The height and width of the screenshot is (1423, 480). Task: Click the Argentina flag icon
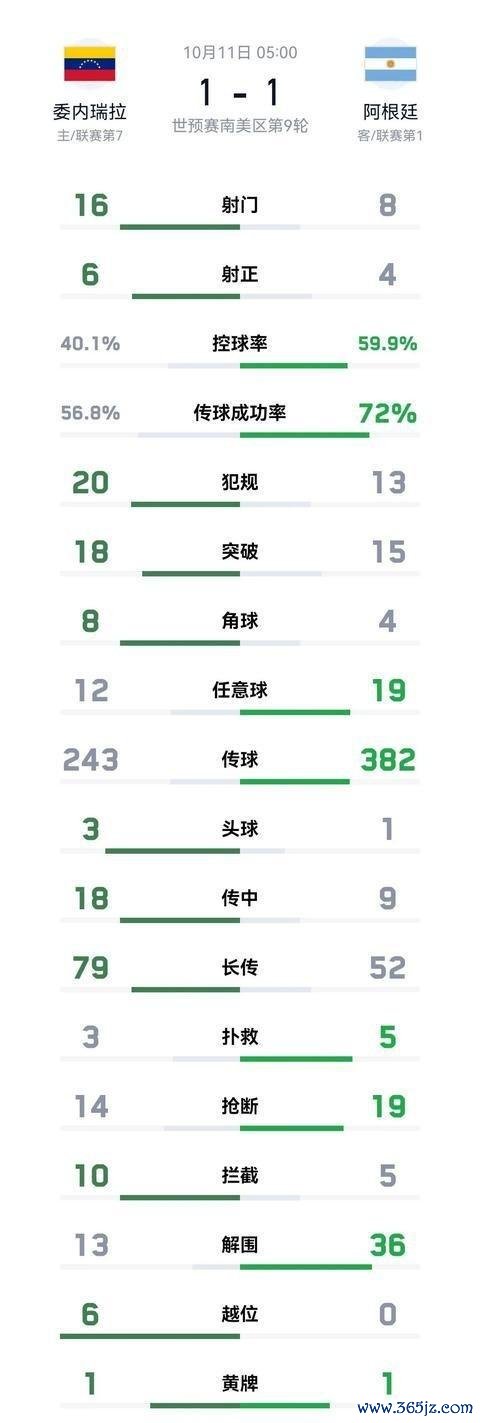[390, 64]
